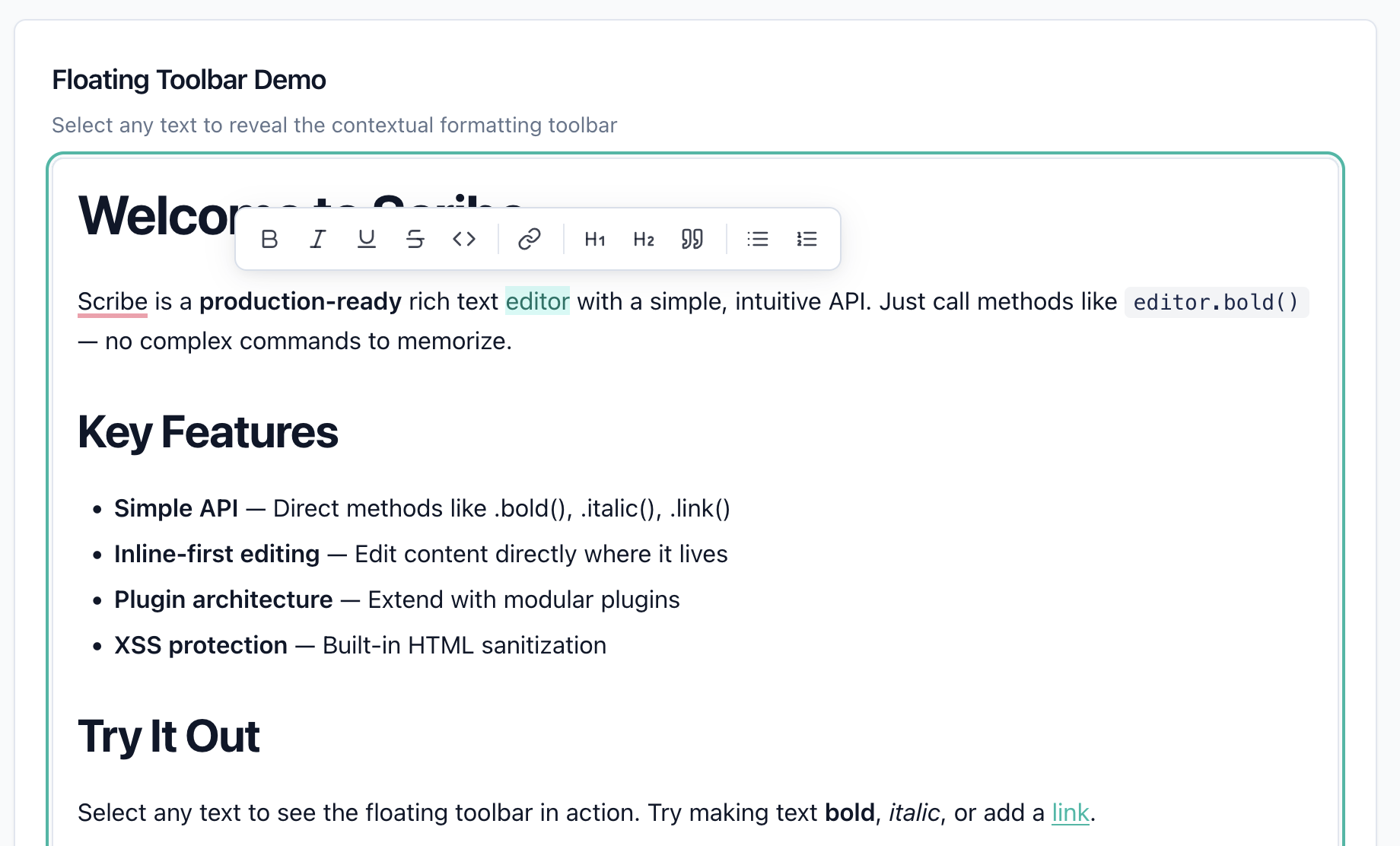Screen dimensions: 1400x846
Task: Click the "XSS protection" bullet text
Action: [x=201, y=645]
